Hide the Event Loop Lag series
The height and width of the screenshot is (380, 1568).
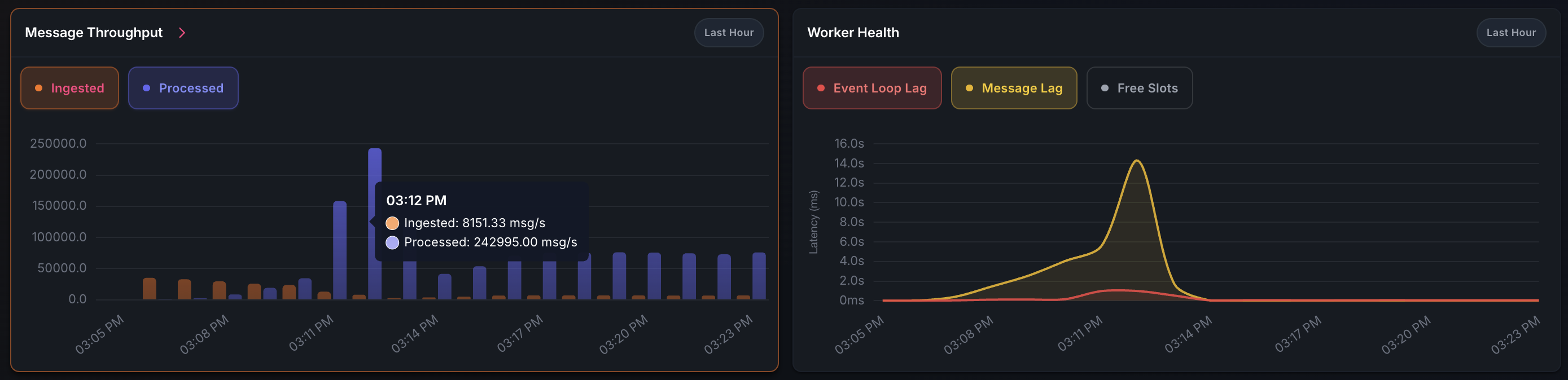click(x=871, y=88)
